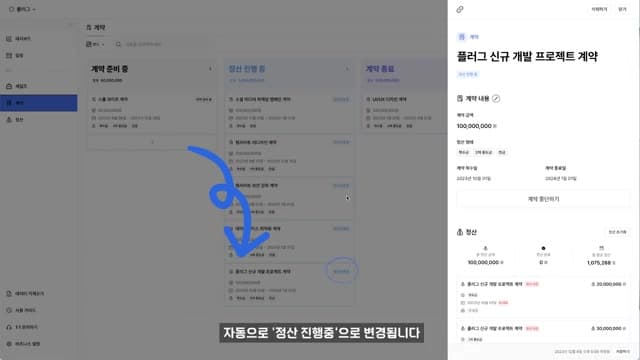The image size is (640, 360).
Task: Switch to the 계약 tab heading
Action: click(96, 27)
